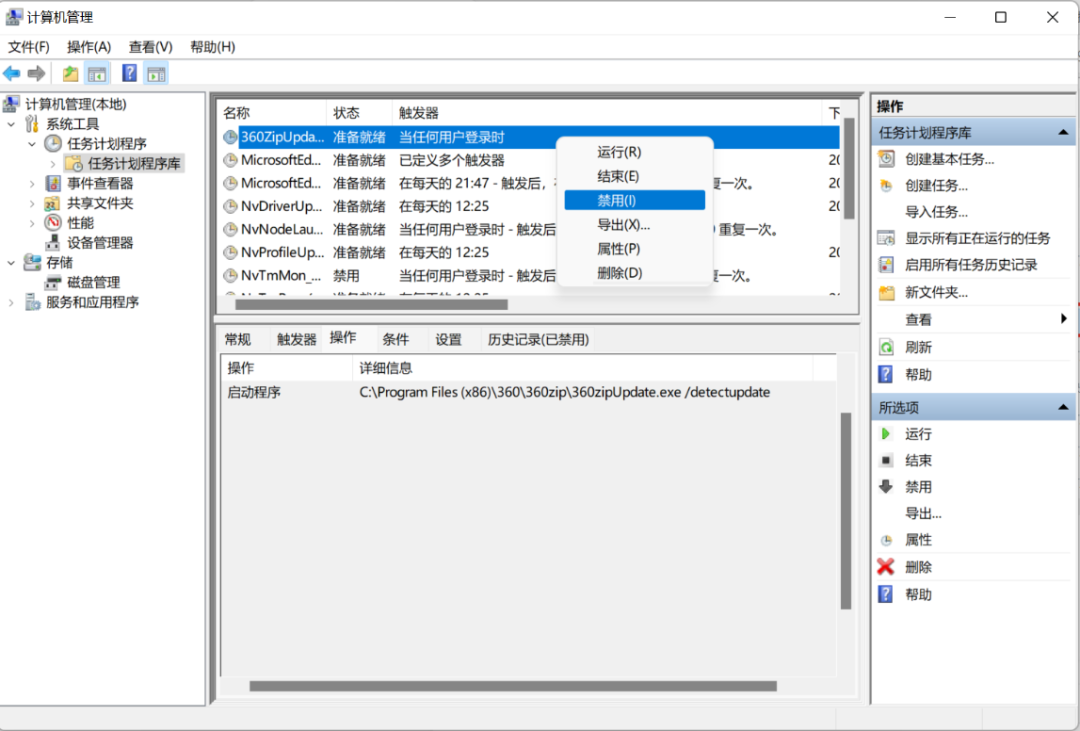The height and width of the screenshot is (731, 1080).
Task: Click the 创建基本任务 icon in actions pane
Action: [886, 159]
